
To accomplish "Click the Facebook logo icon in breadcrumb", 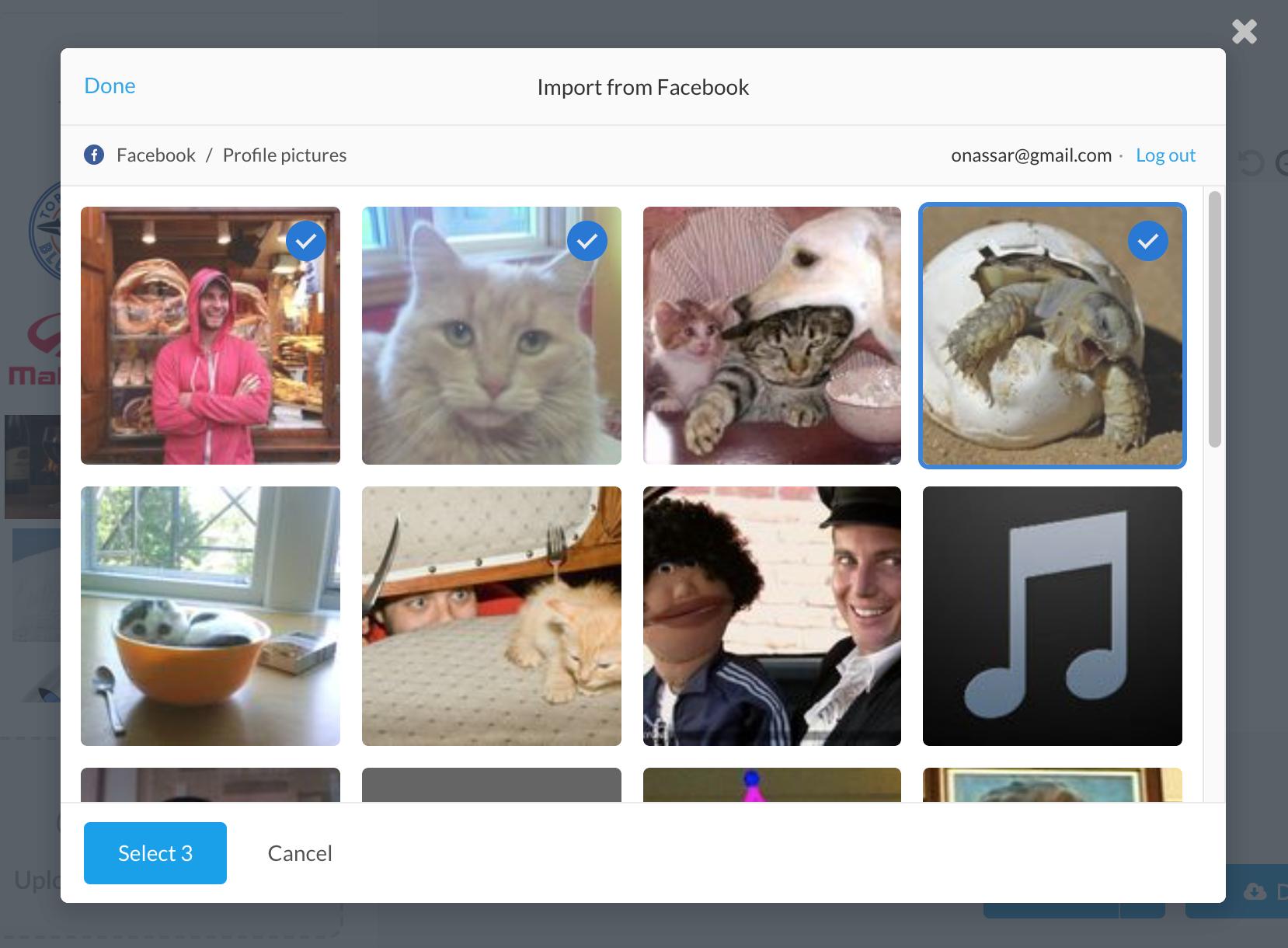I will [x=94, y=155].
